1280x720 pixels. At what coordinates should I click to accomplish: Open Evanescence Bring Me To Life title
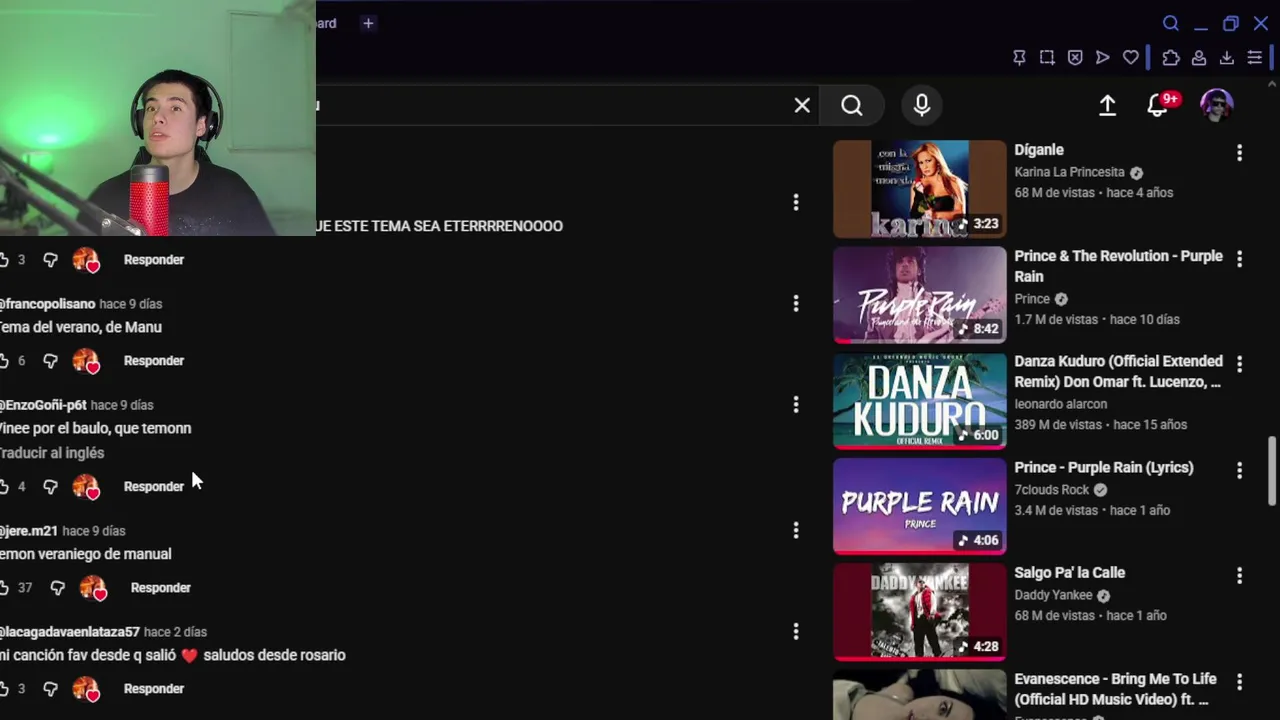click(x=1115, y=689)
